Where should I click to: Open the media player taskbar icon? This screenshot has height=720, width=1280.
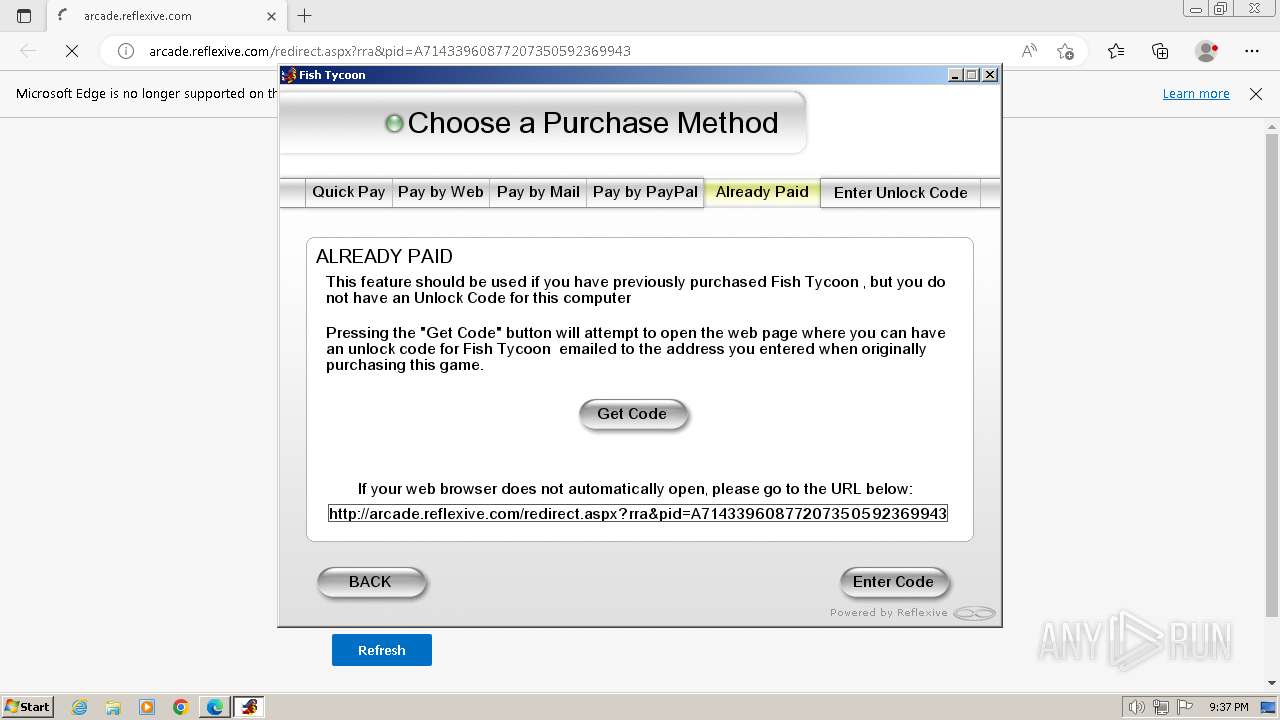147,707
